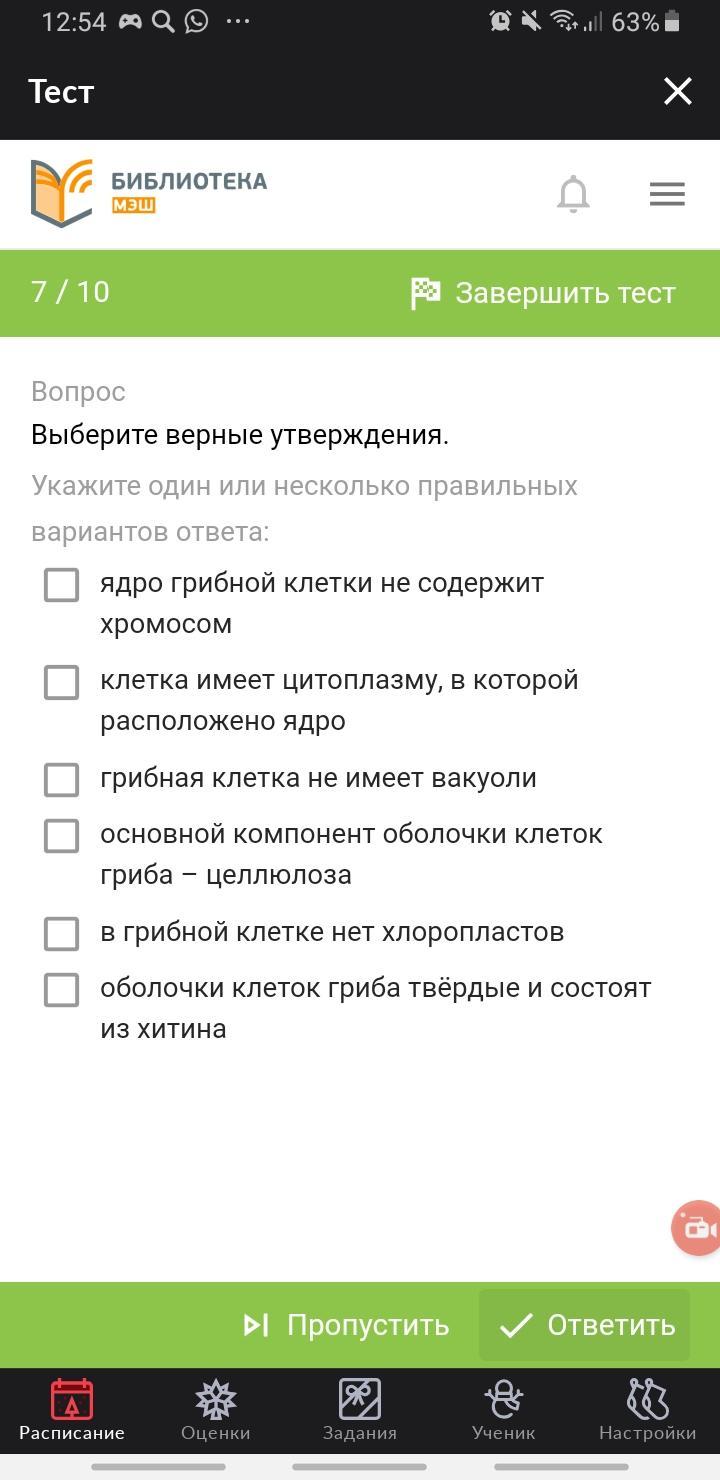720x1480 pixels.
Task: Go to the Ученик tab
Action: 504,1410
